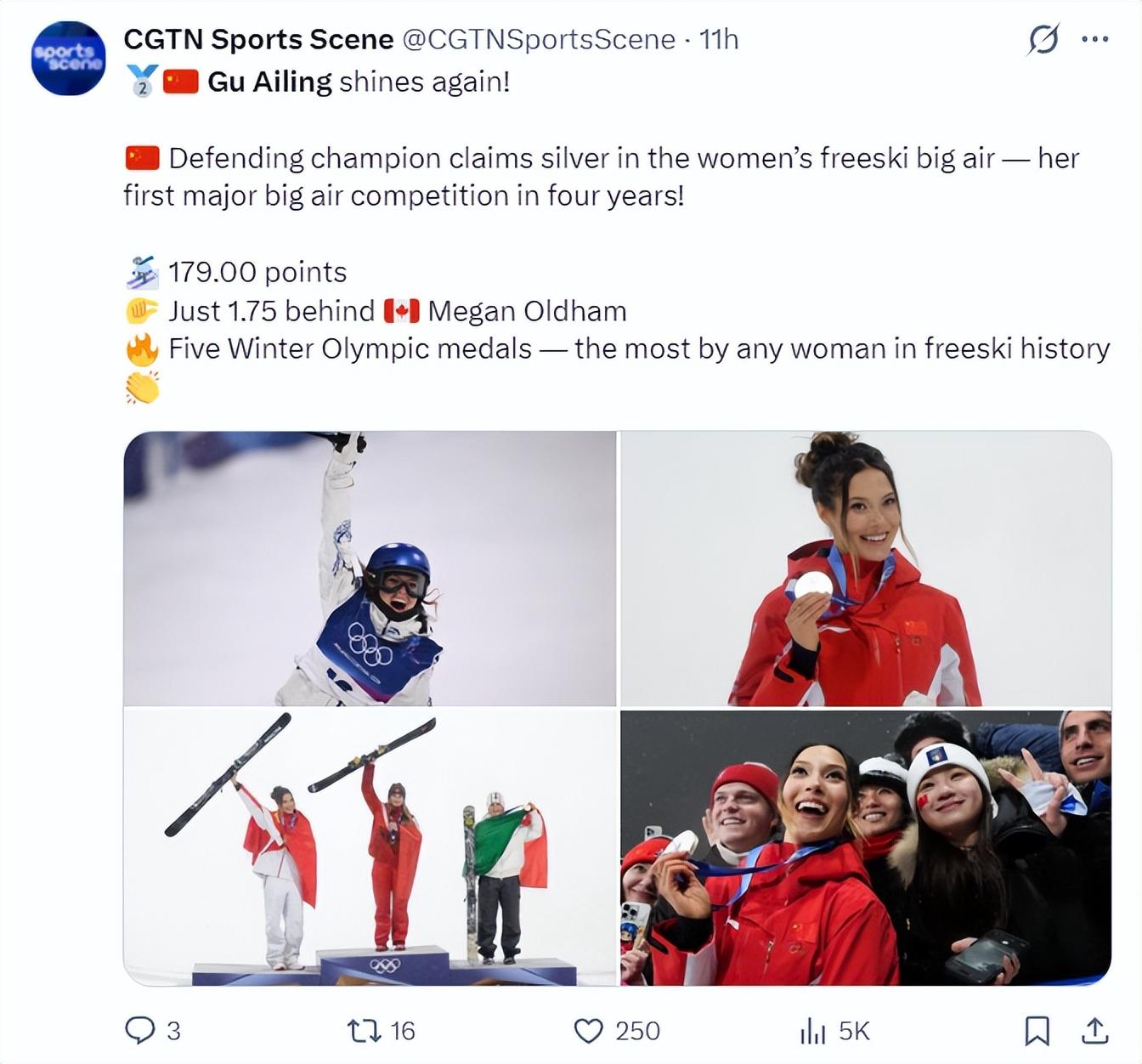Click the reply count number 3
The image size is (1142, 1064).
coord(173,1031)
